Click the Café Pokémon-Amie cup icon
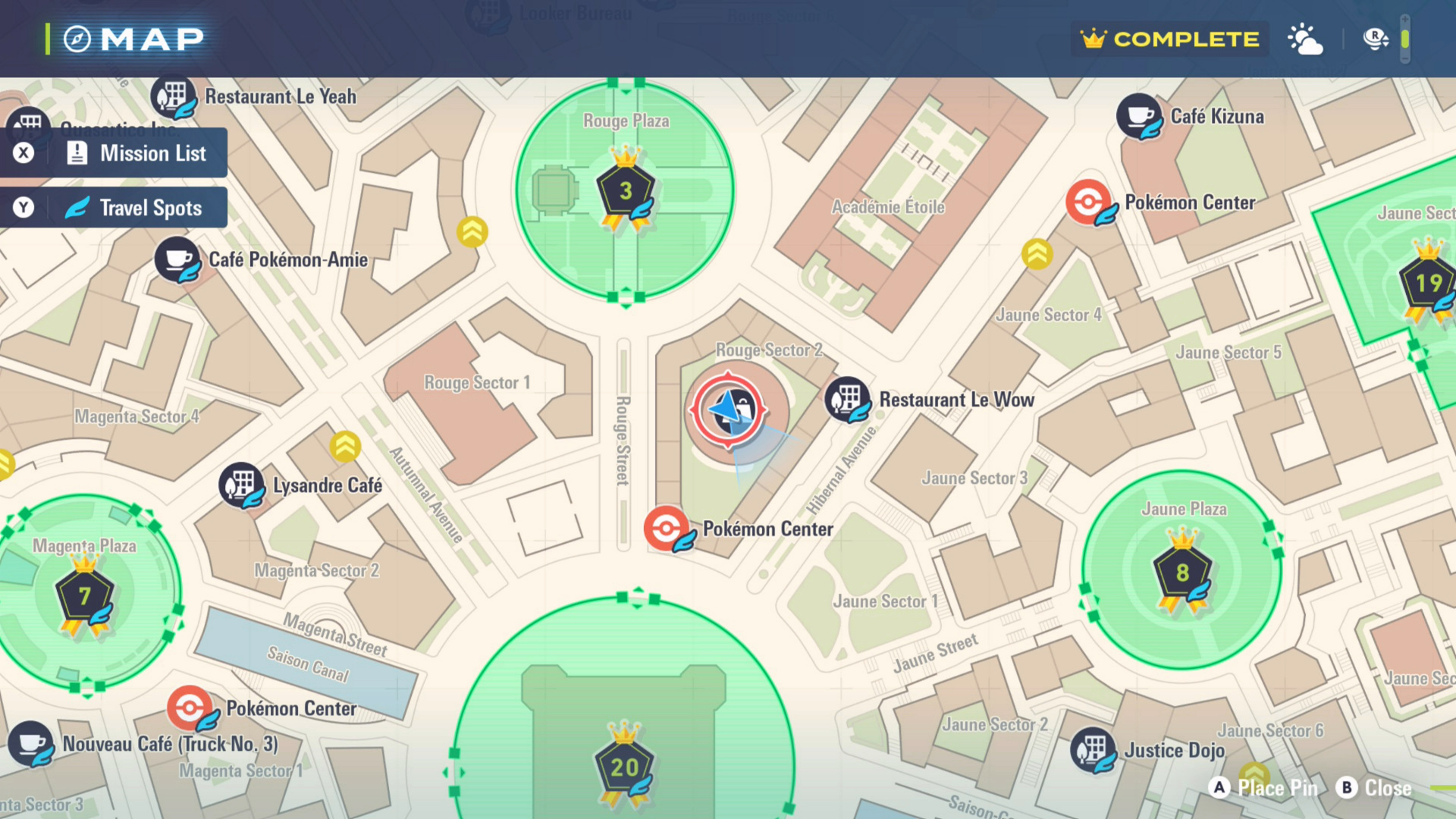Viewport: 1456px width, 819px height. pyautogui.click(x=177, y=259)
